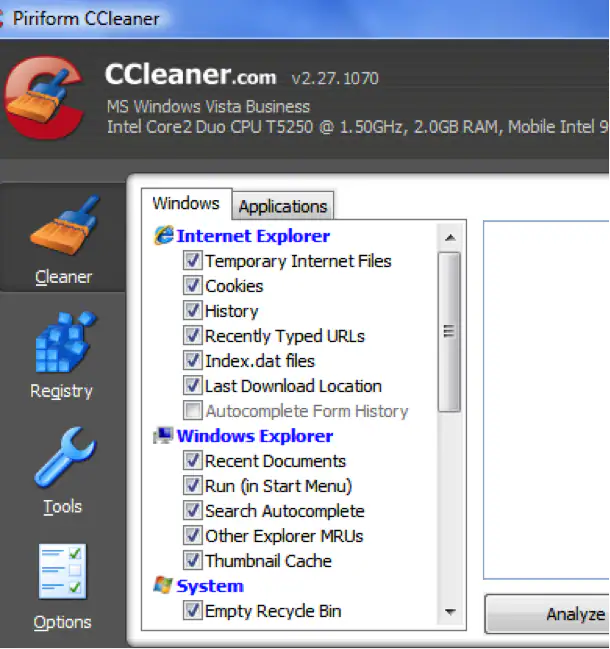Viewport: 610px width, 649px height.
Task: Enable Autocomplete Form History
Action: click(192, 411)
